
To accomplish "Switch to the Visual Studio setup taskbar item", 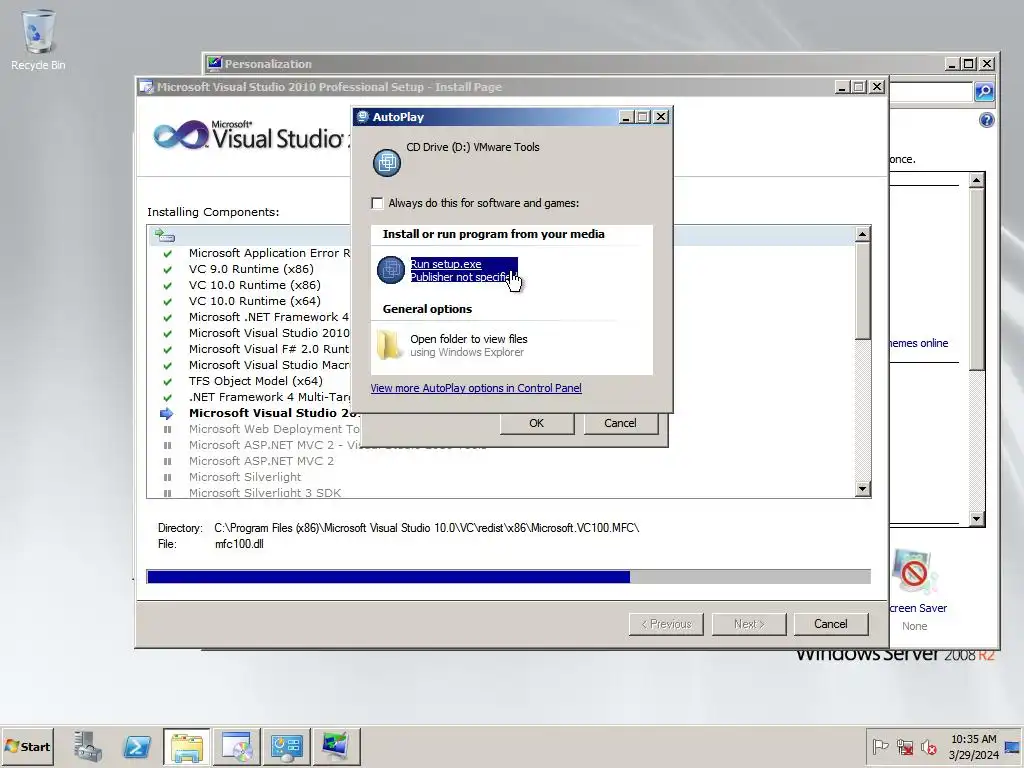I will tap(236, 746).
